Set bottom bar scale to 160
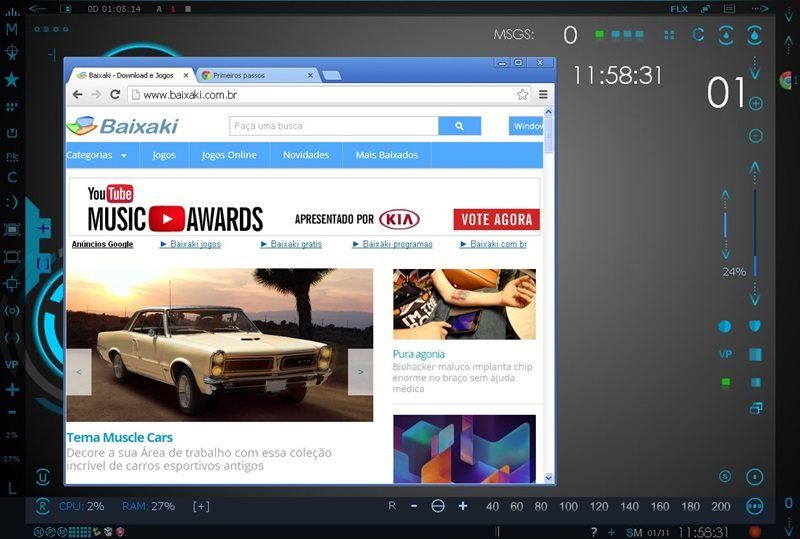The height and width of the screenshot is (539, 800). click(660, 506)
